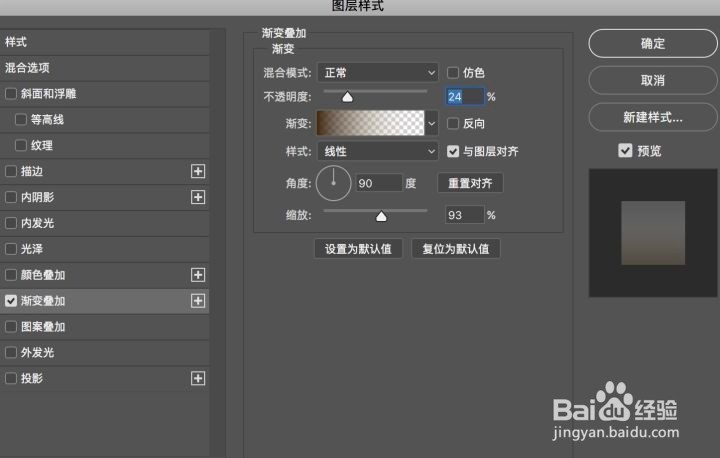Click plus icon next to 投影
This screenshot has height=458, width=720.
198,379
